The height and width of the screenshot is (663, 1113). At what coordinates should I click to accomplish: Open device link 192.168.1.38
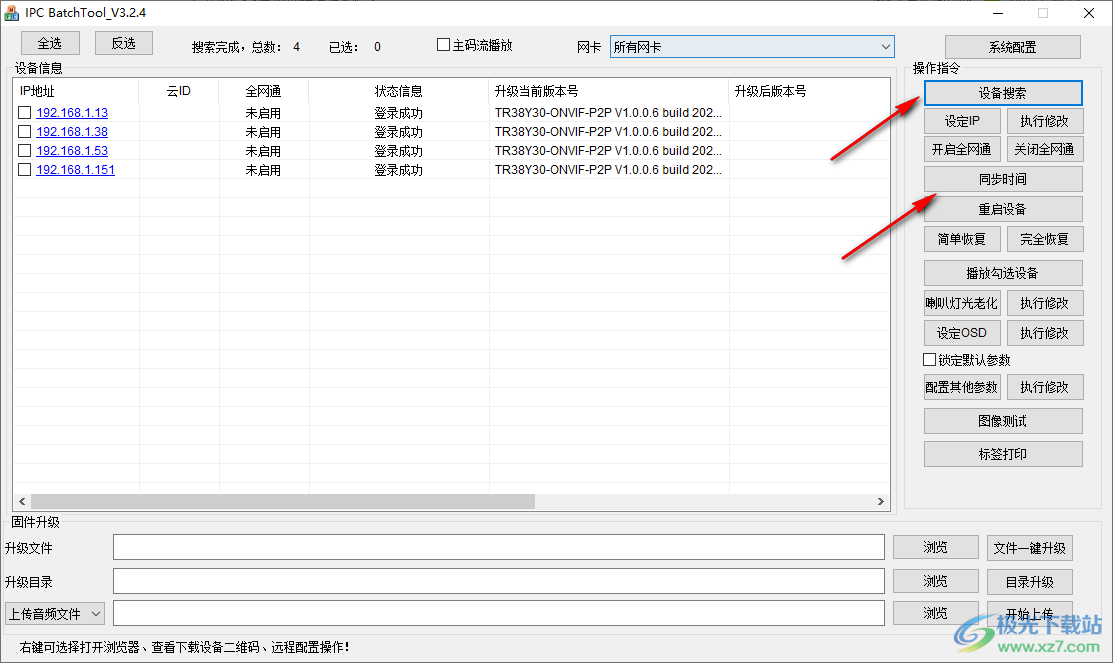pyautogui.click(x=71, y=131)
